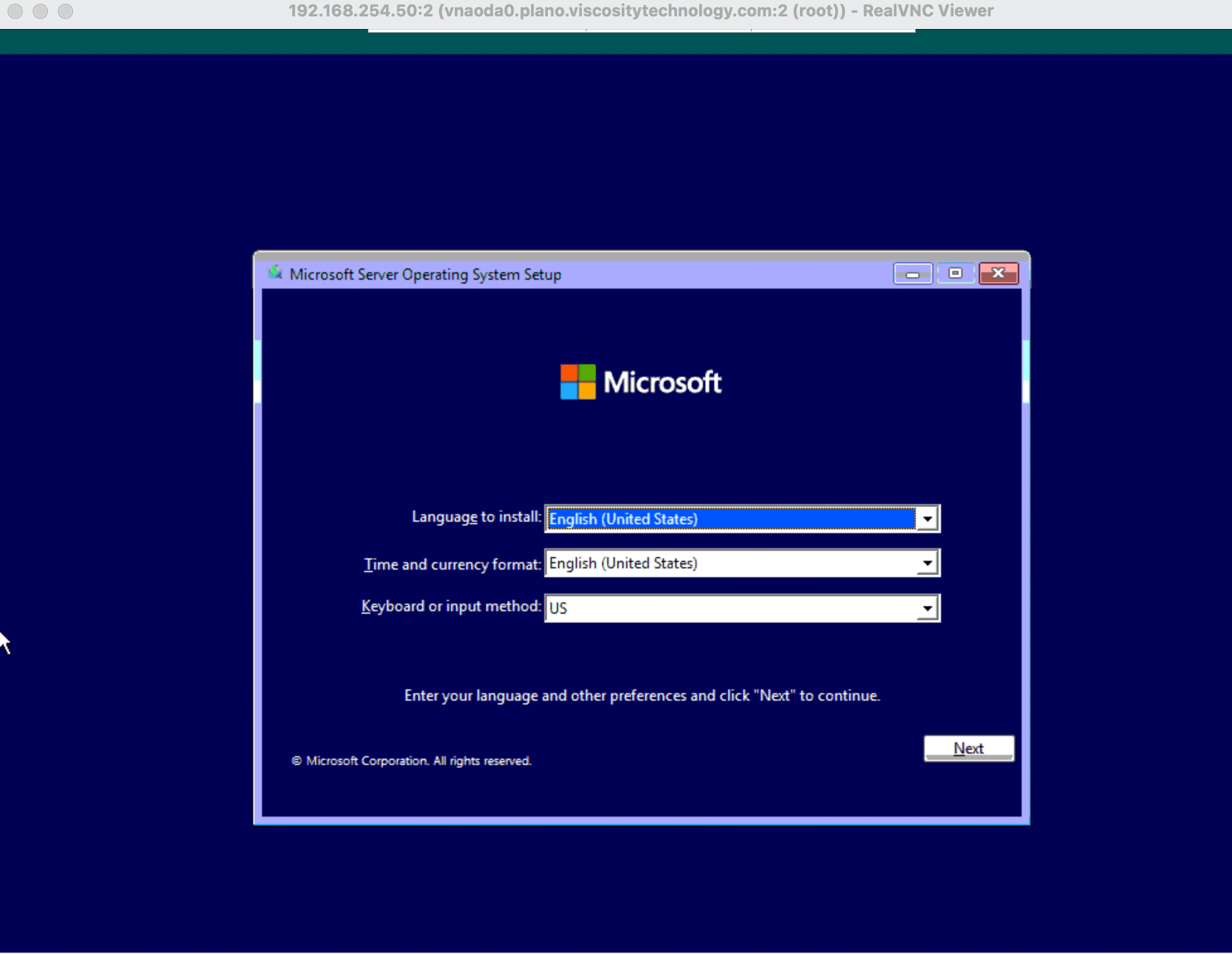Viewport: 1232px width, 954px height.
Task: Maximize the Server Setup window
Action: [955, 273]
